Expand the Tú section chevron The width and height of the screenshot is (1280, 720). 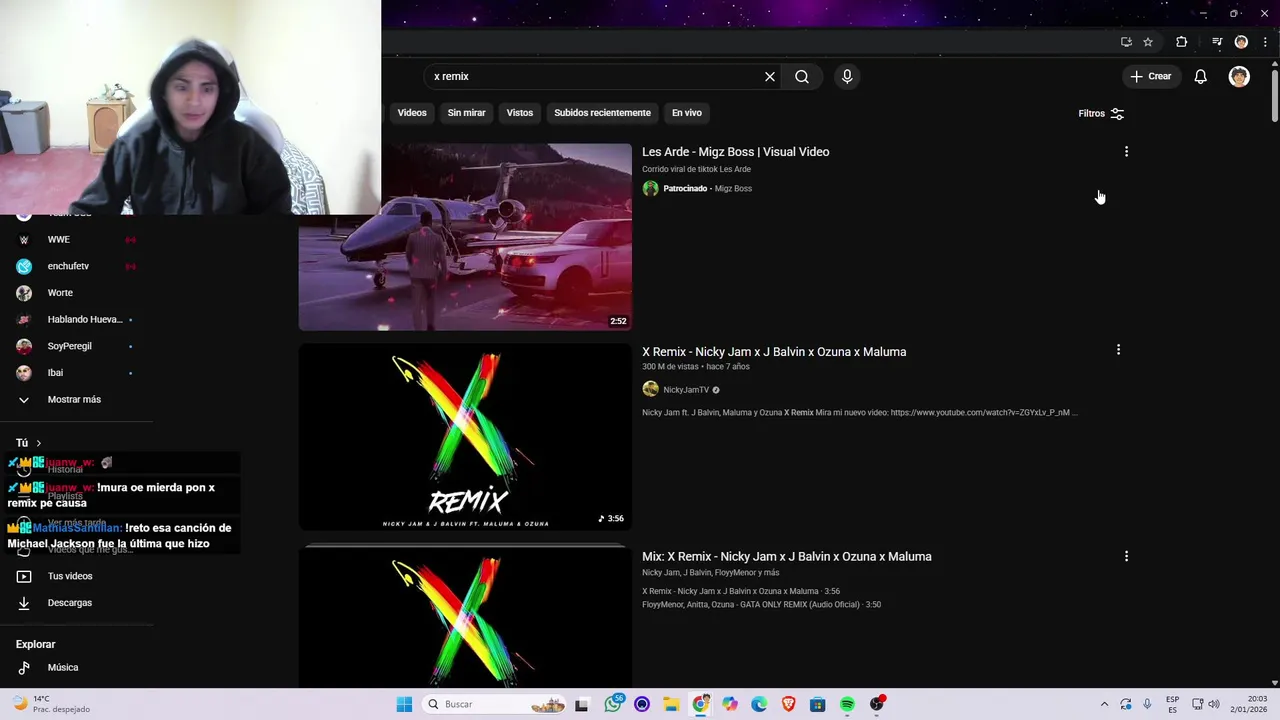coord(39,443)
